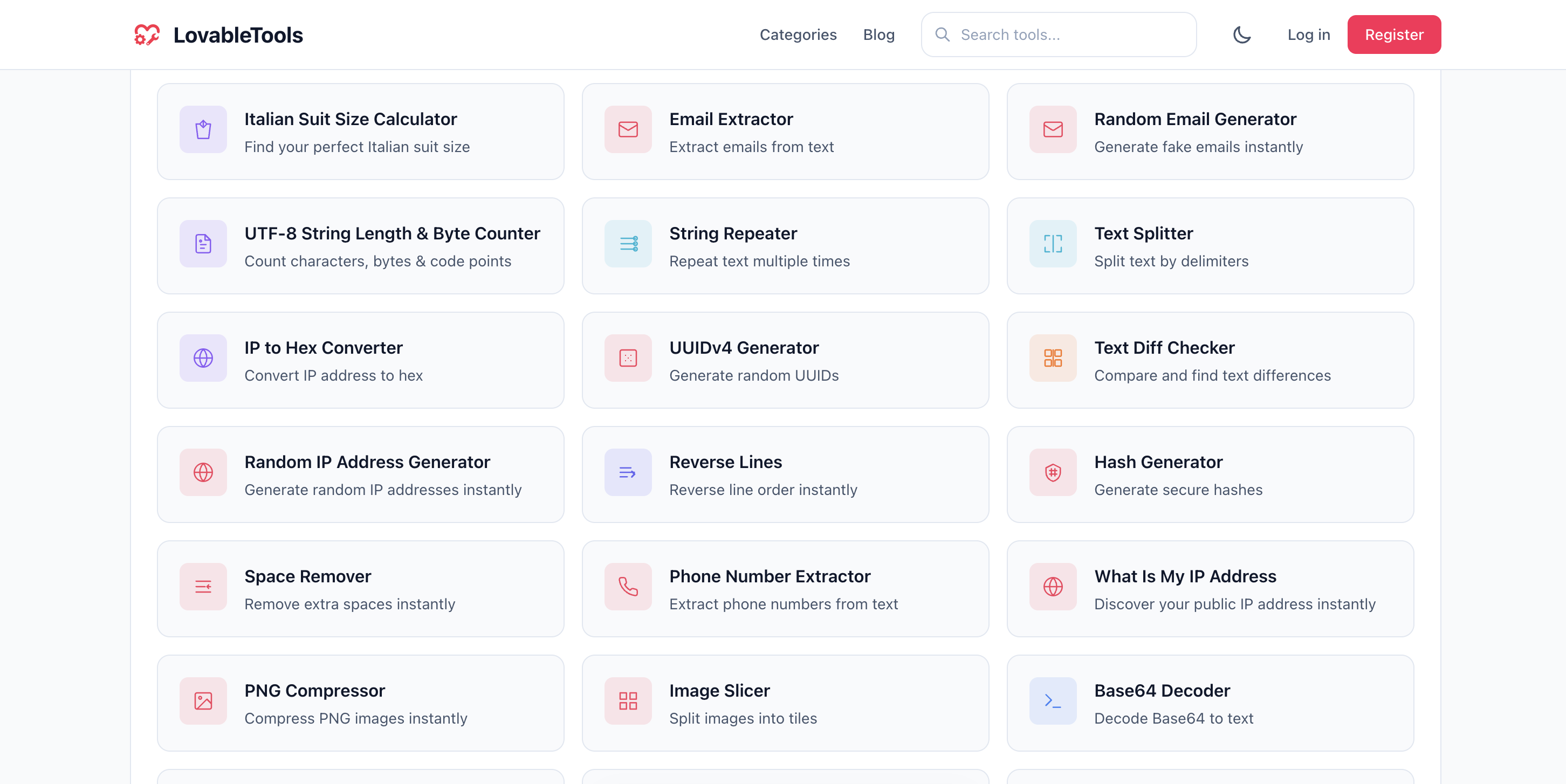
Task: Click the Email Extractor envelope icon
Action: (x=628, y=129)
